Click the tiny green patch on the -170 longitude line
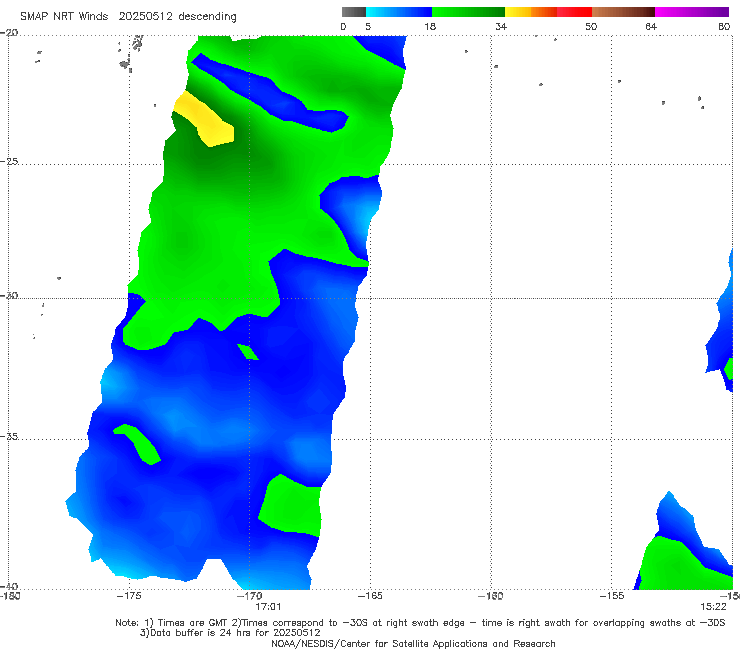The height and width of the screenshot is (650, 740). (248, 352)
